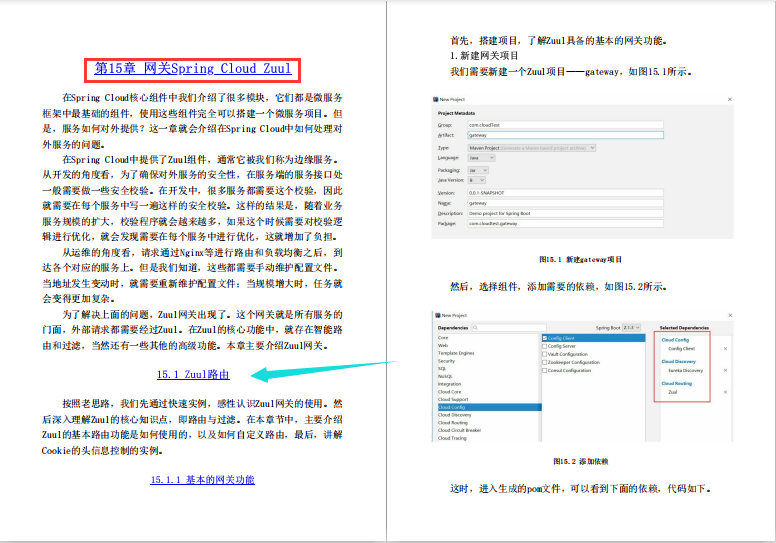Click the 'Cloud Routing' heading in Selected Dependencies
Image resolution: width=776 pixels, height=543 pixels.
click(x=677, y=384)
